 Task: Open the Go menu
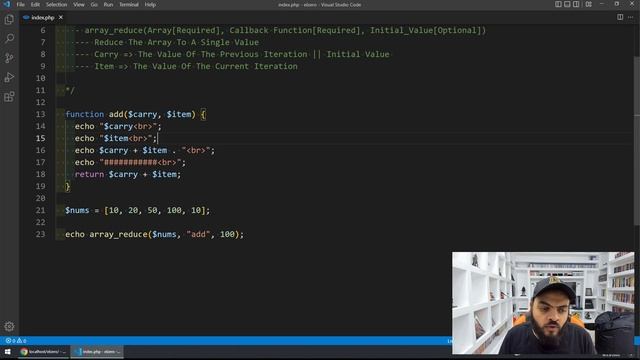click(x=94, y=4)
